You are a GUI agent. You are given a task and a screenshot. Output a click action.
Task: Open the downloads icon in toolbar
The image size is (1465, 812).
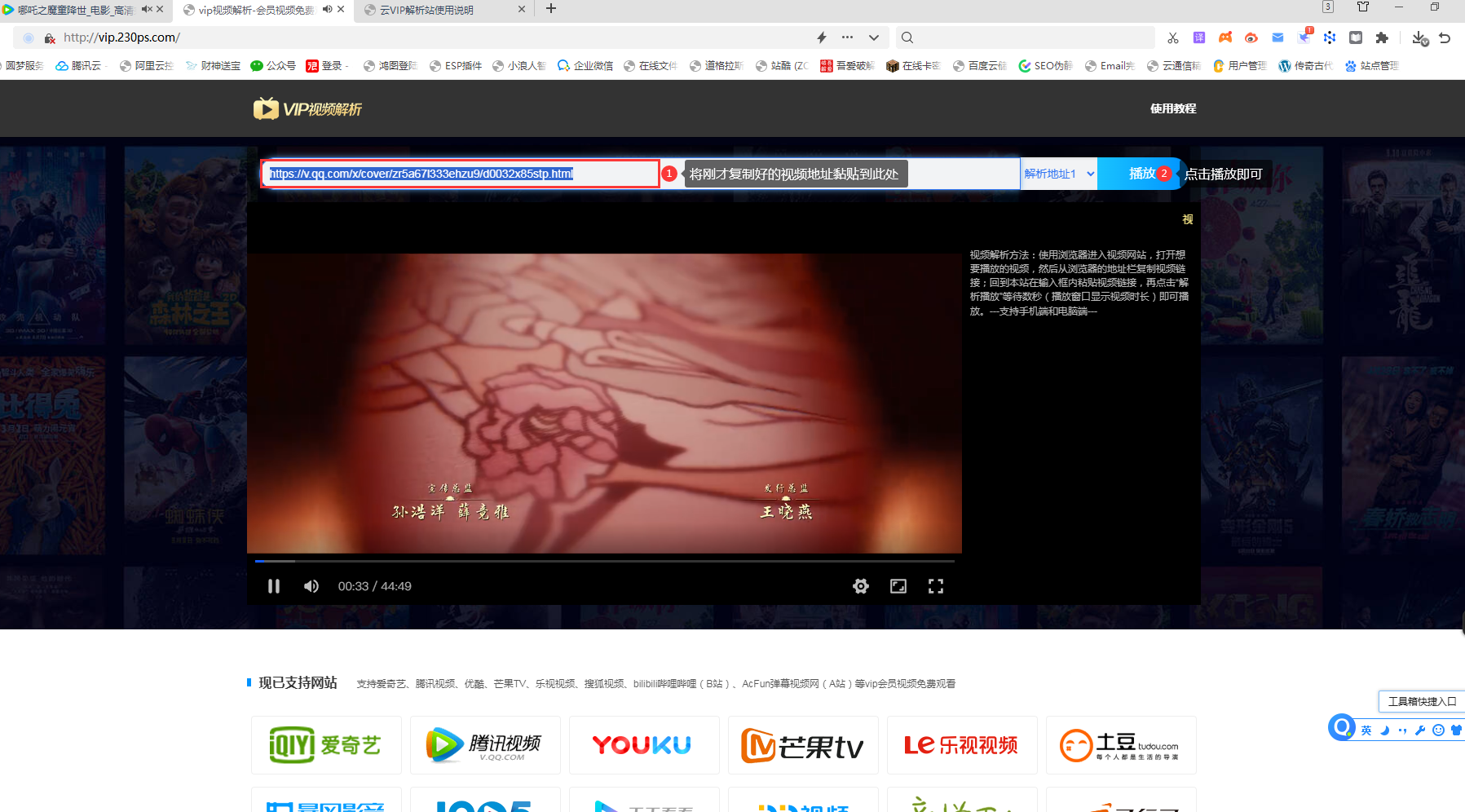[x=1420, y=38]
